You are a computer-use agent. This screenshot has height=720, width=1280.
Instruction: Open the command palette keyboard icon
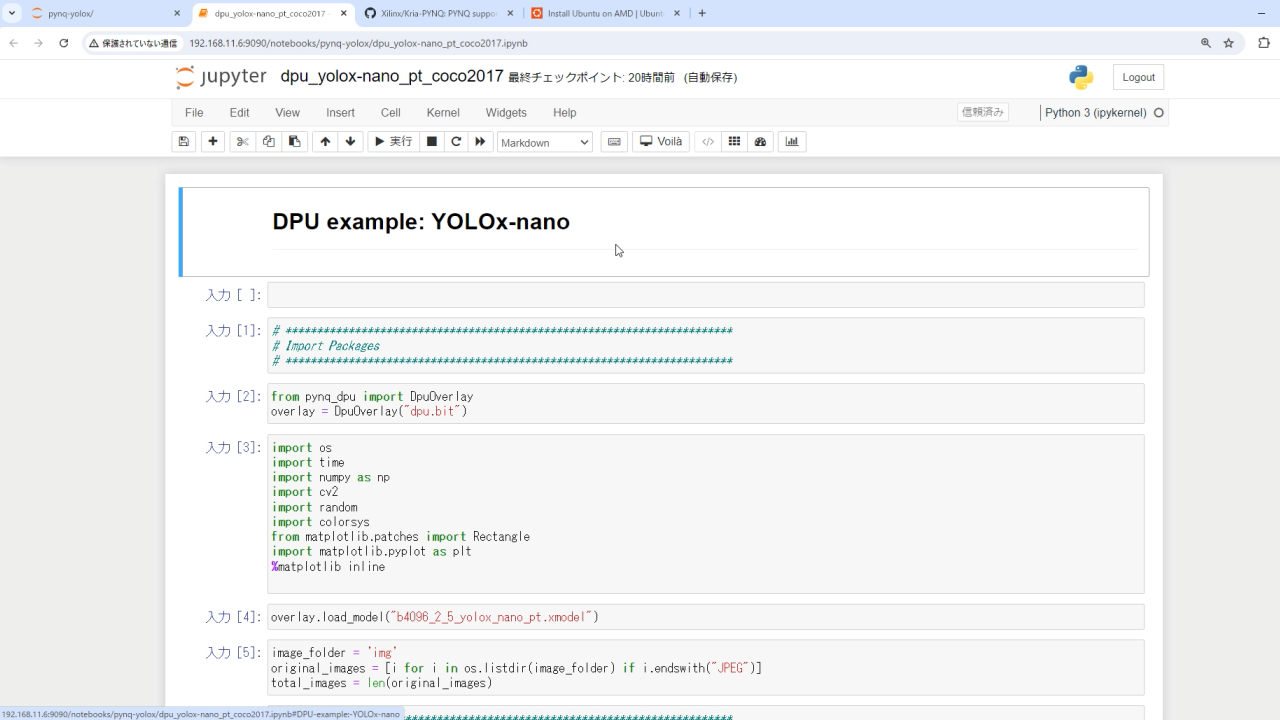tap(613, 141)
